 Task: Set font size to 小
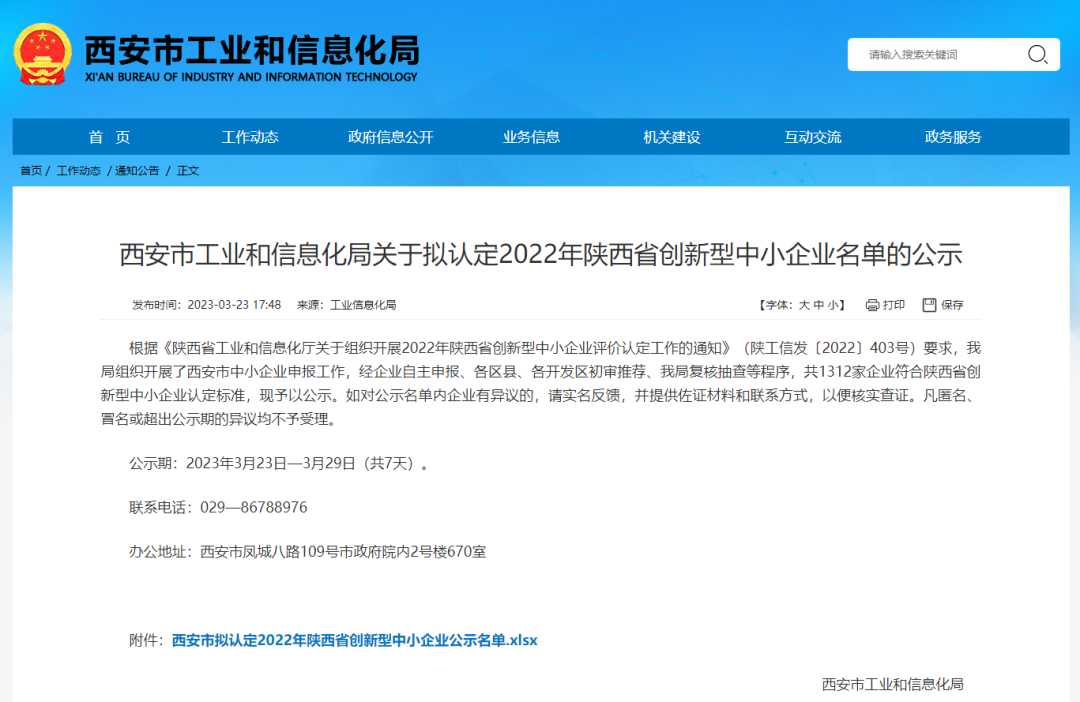point(833,305)
